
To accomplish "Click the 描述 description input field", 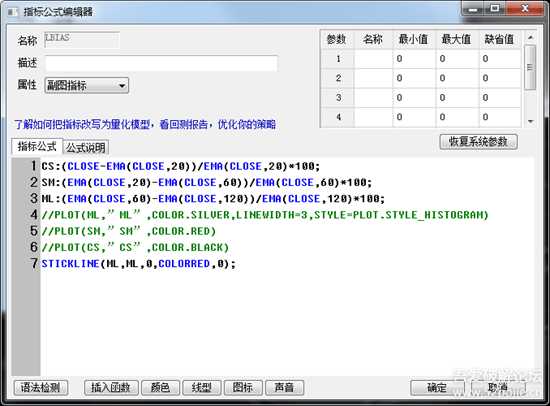I will (x=161, y=64).
